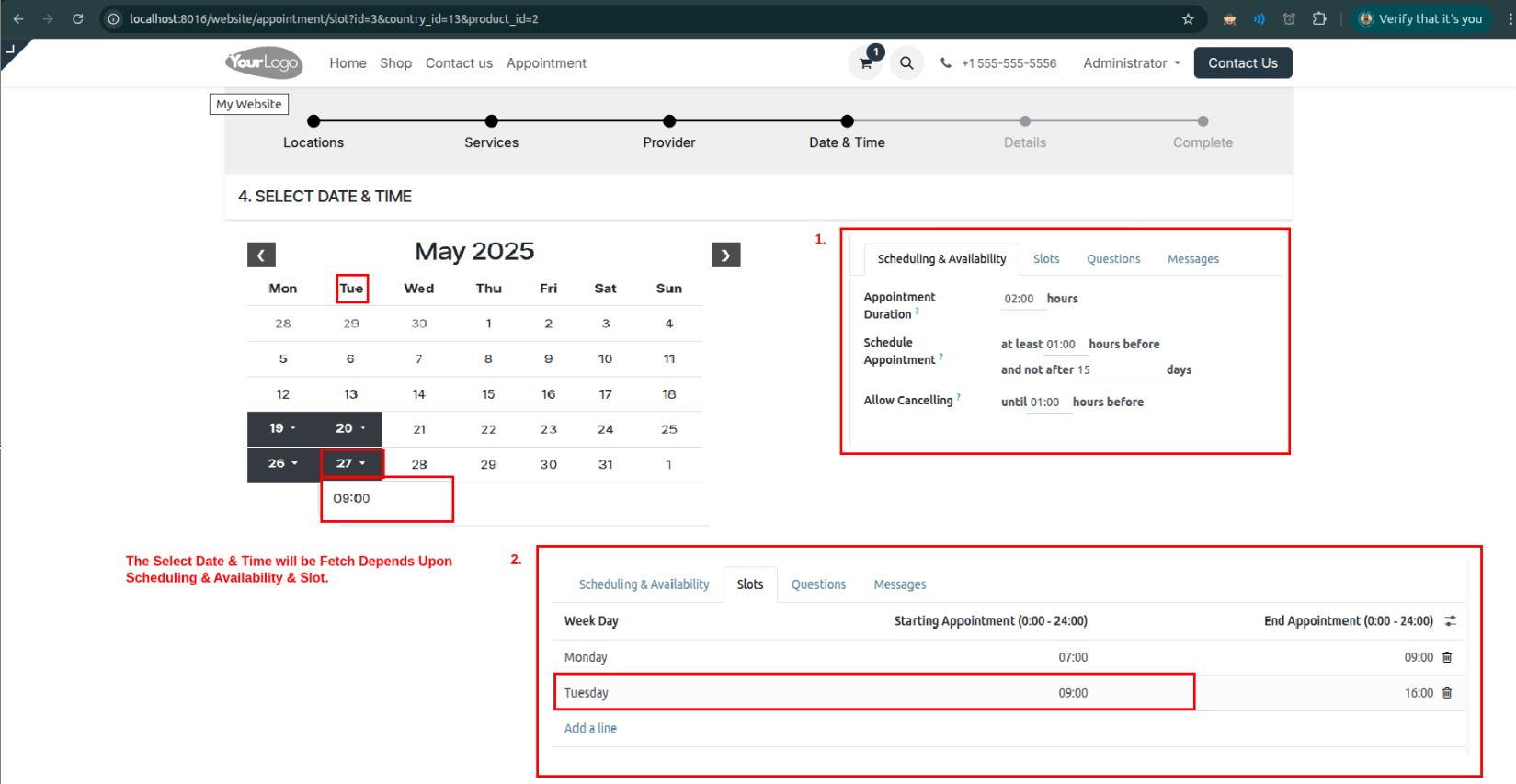1516x784 pixels.
Task: Go to previous month in calendar
Action: coord(261,255)
